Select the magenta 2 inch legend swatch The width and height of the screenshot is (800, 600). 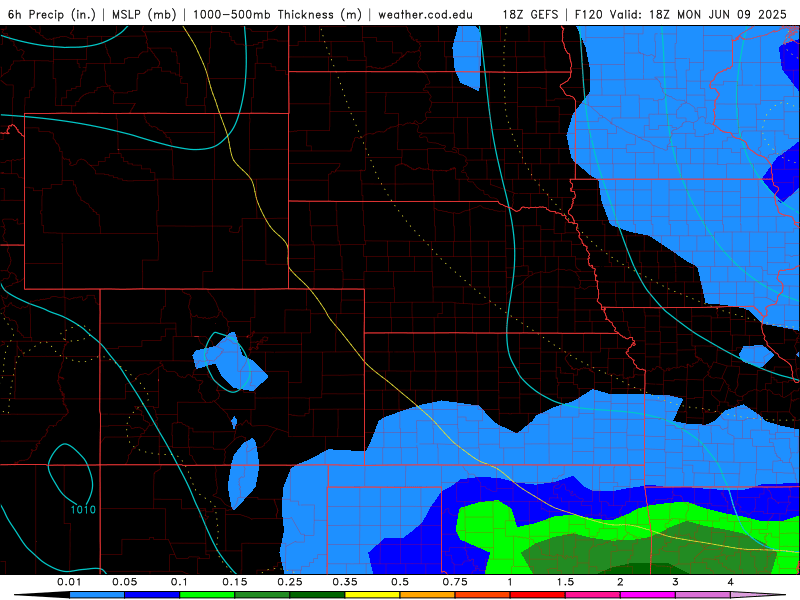648,595
